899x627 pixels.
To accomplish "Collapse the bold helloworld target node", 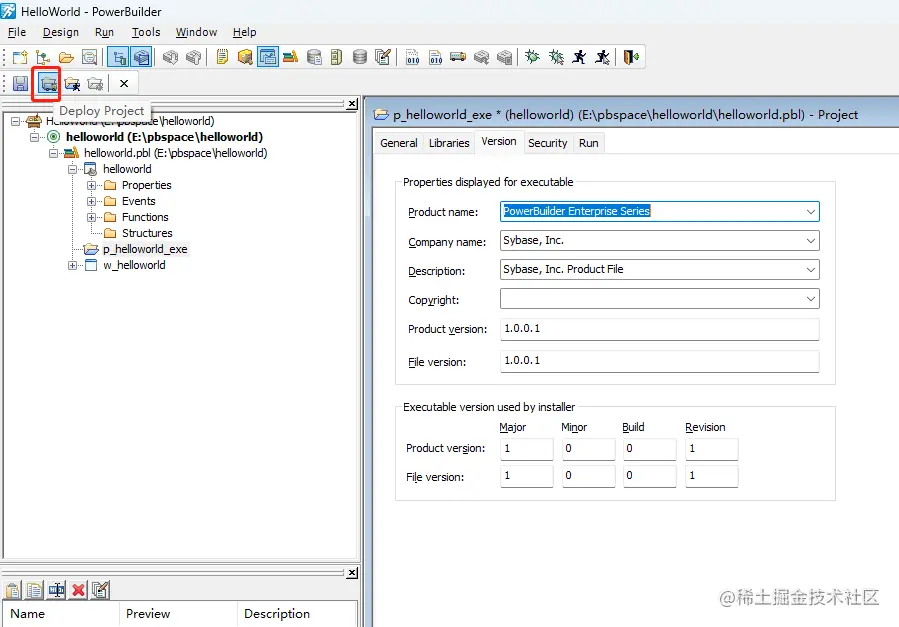I will [34, 137].
